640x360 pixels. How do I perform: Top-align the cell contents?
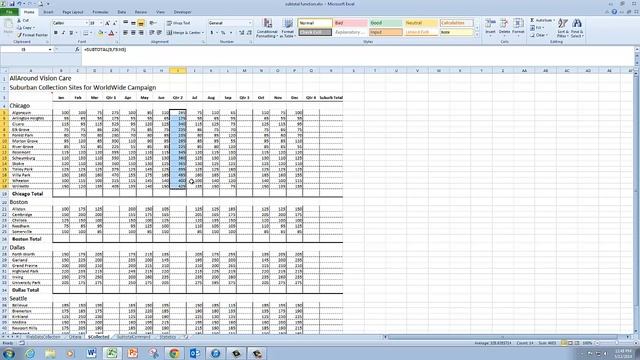(125, 23)
